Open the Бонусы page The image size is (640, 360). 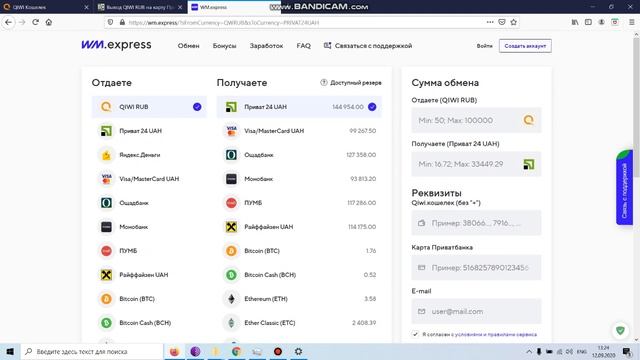click(x=224, y=46)
